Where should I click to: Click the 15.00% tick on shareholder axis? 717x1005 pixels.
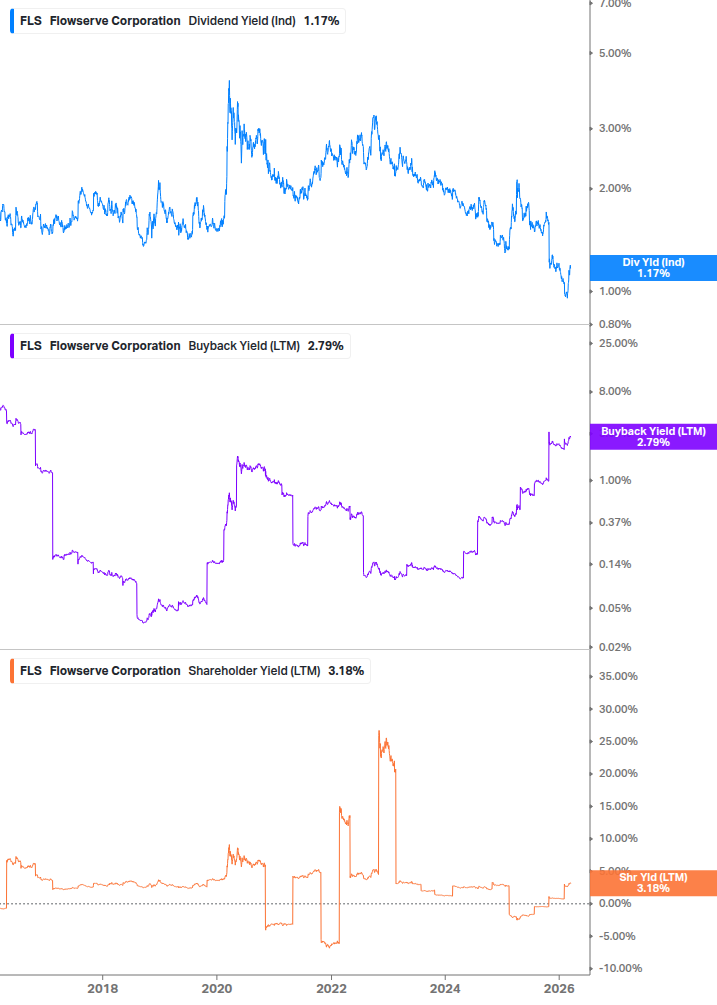pyautogui.click(x=618, y=806)
